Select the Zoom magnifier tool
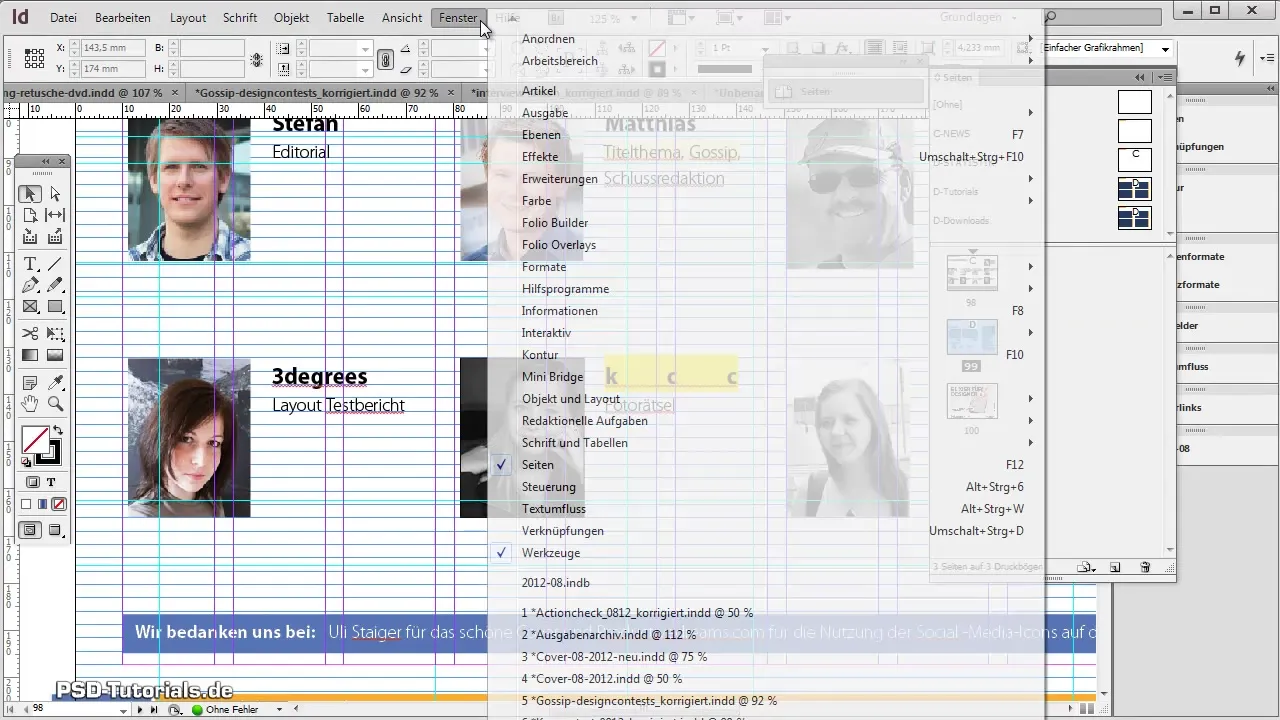Viewport: 1280px width, 720px height. coord(55,403)
